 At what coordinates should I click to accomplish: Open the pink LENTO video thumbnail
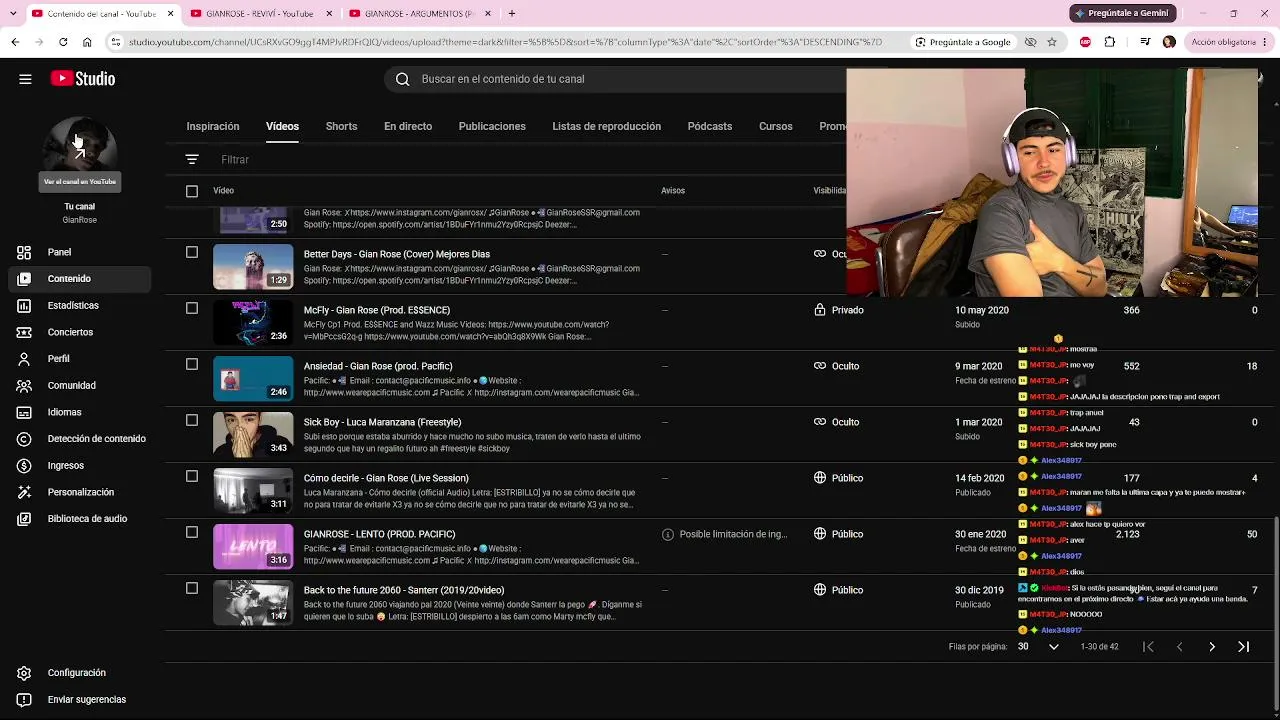point(253,547)
